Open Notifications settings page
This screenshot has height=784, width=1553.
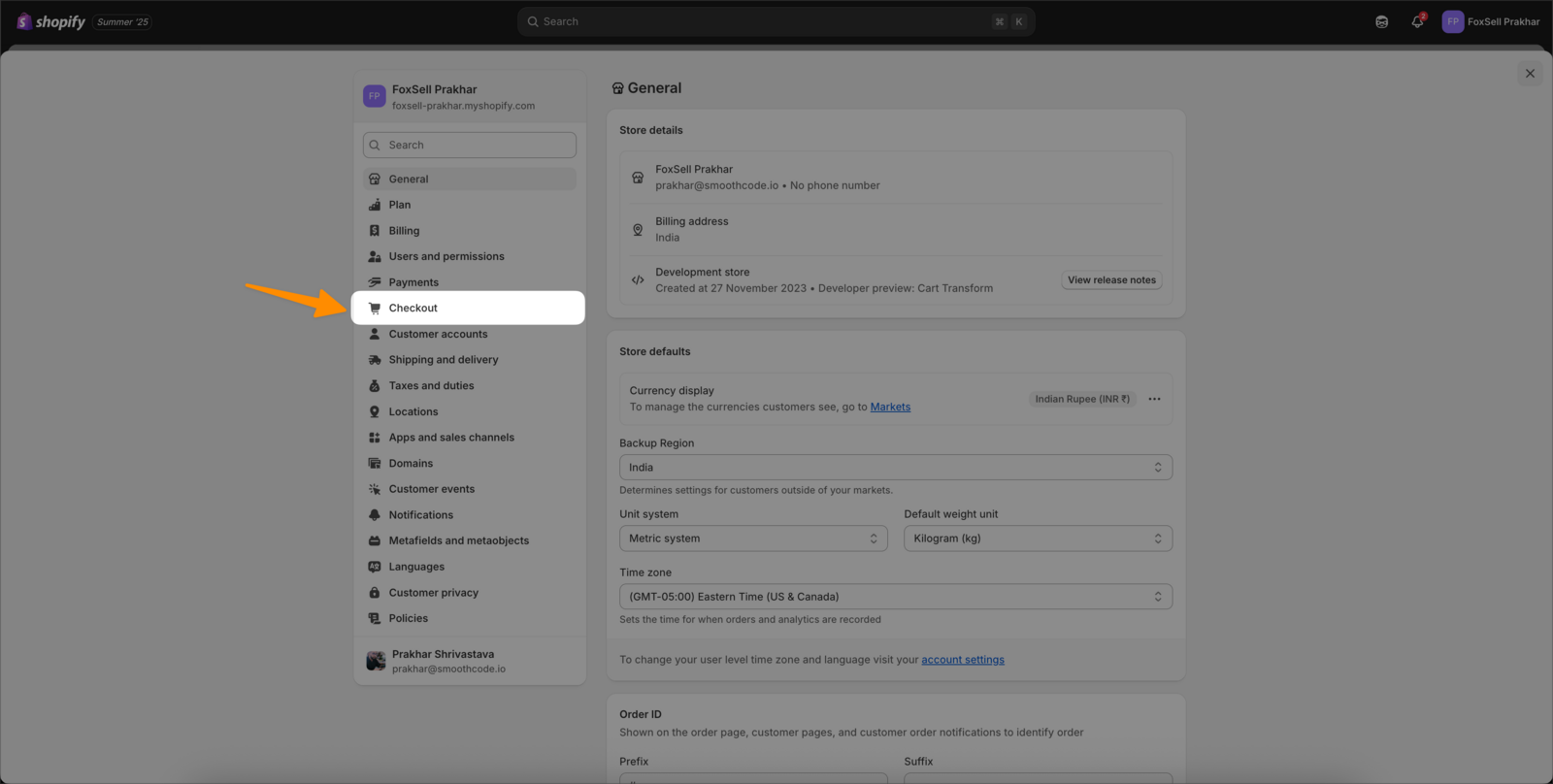click(x=470, y=515)
